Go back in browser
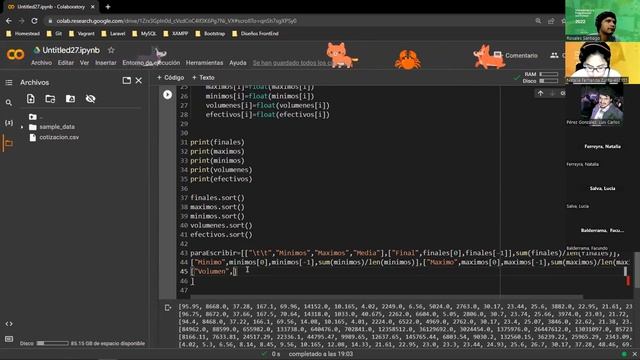640x360 pixels. coord(9,21)
